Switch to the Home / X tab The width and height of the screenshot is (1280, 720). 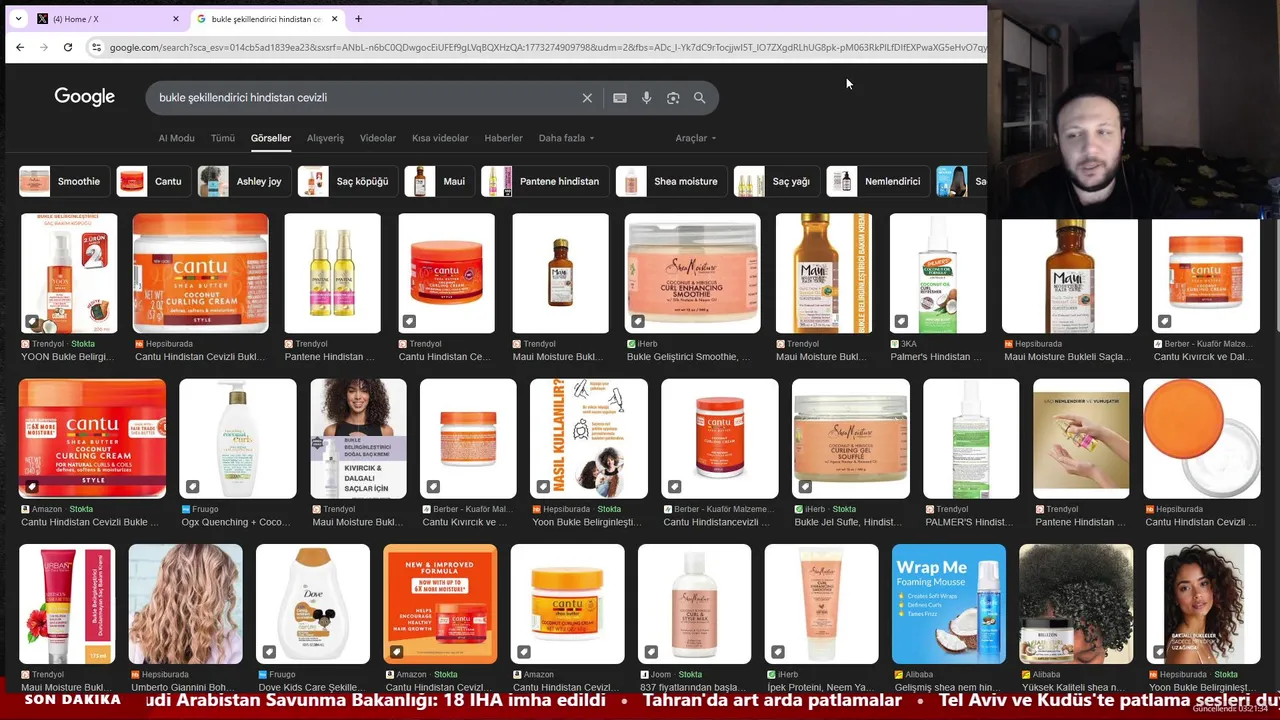108,19
